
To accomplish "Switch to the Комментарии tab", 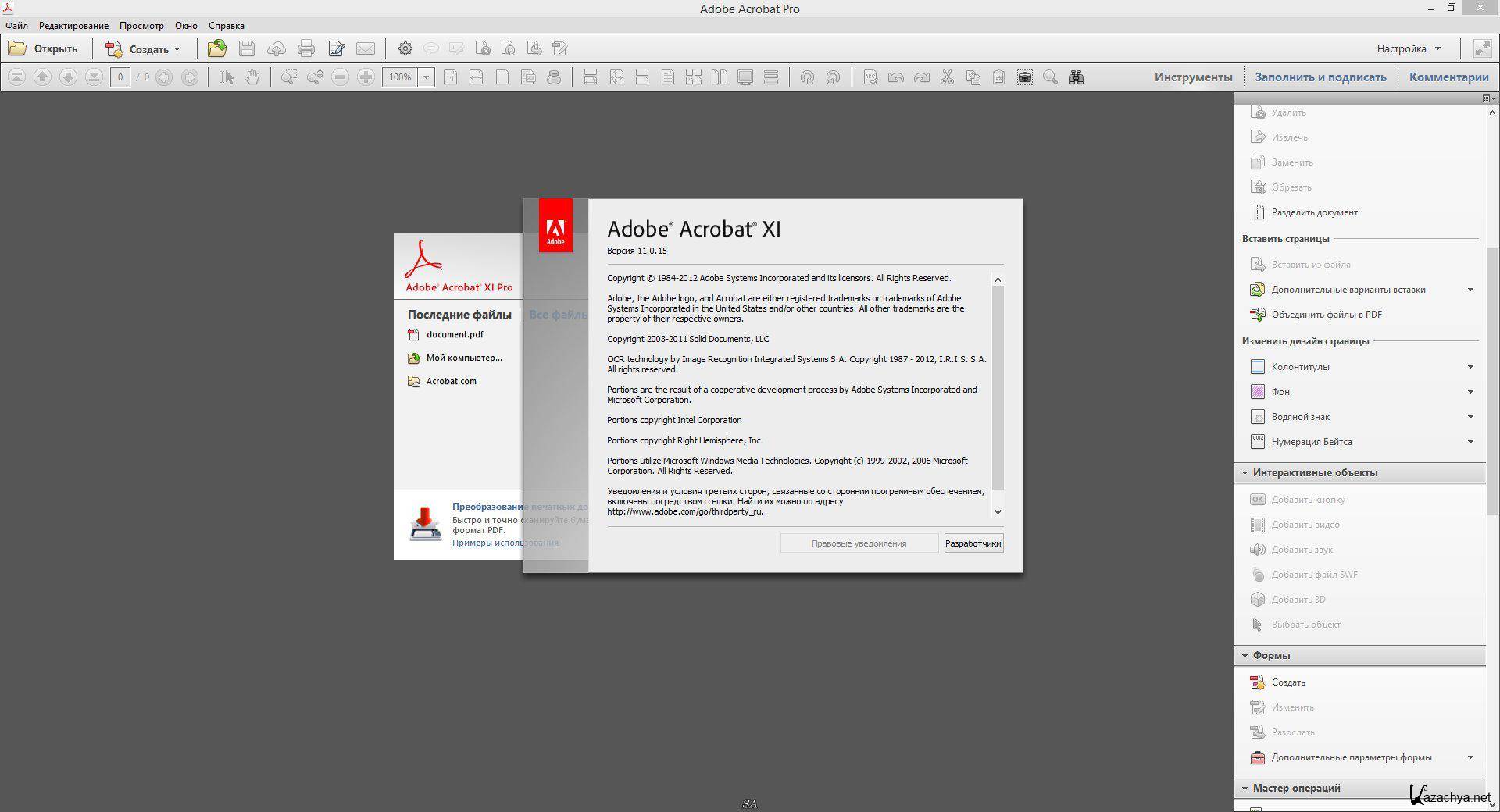I will tap(1449, 77).
